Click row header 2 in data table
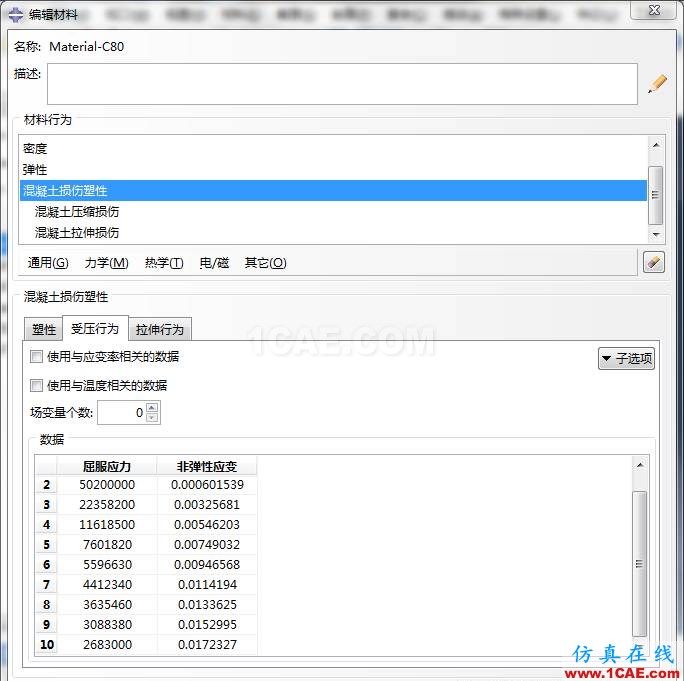This screenshot has height=681, width=684. click(46, 485)
